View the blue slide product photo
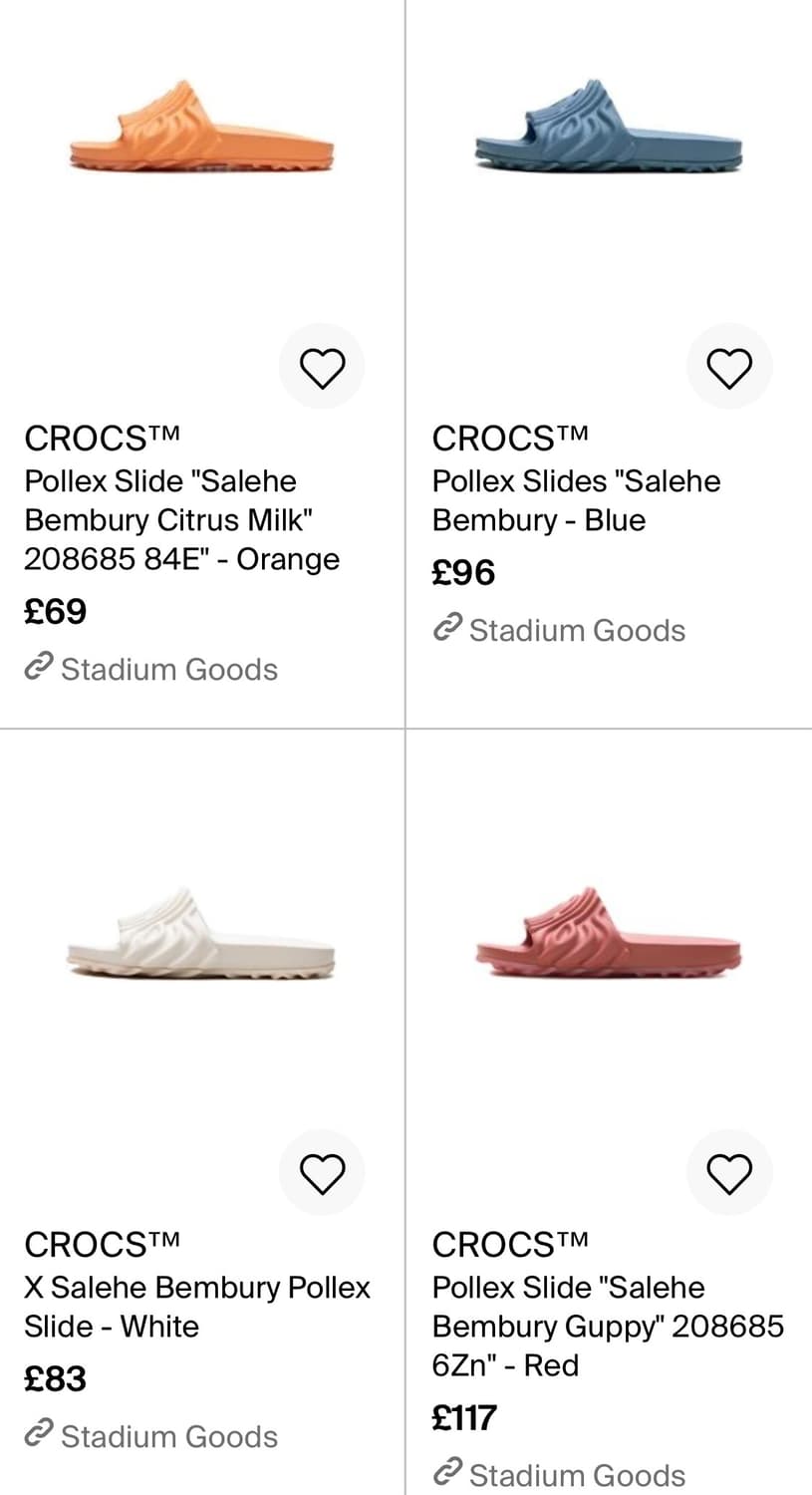Screen dimensions: 812x1495 pos(608,128)
